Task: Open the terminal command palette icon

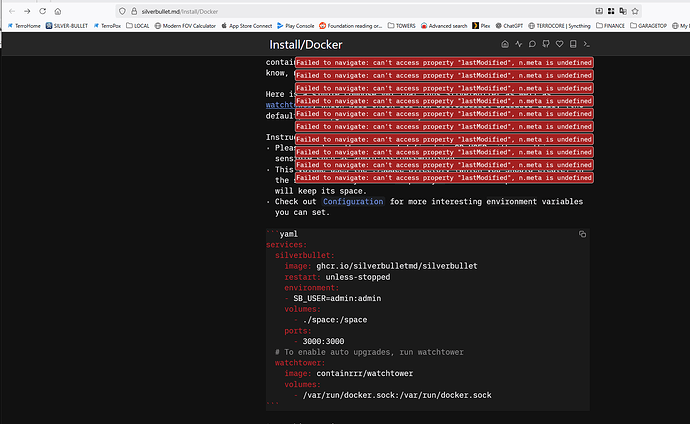Action: click(588, 45)
